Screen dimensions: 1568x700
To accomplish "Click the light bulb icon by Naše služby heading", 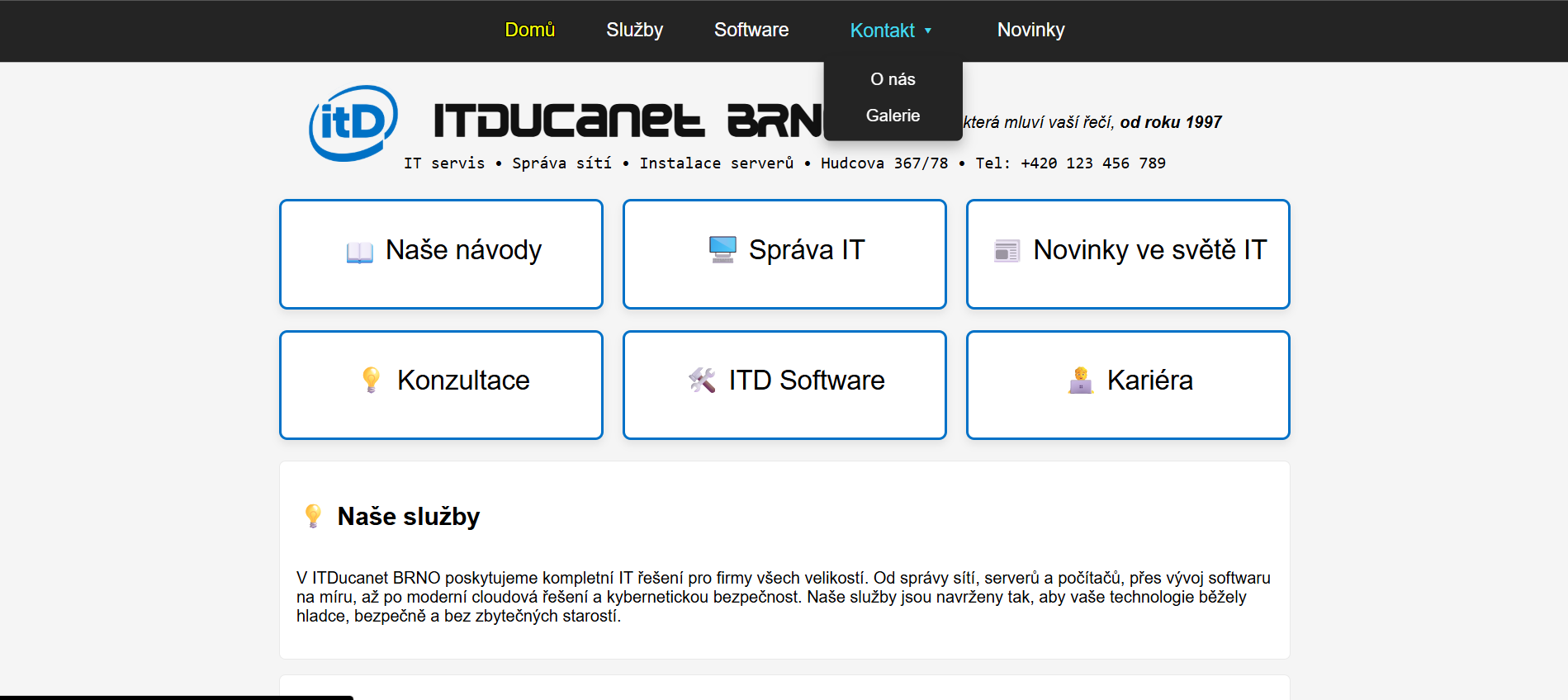I will coord(313,516).
